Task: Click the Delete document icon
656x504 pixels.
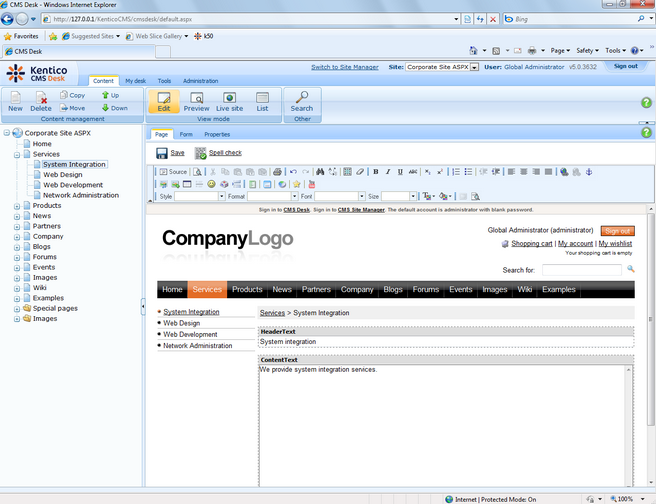Action: coord(41,100)
